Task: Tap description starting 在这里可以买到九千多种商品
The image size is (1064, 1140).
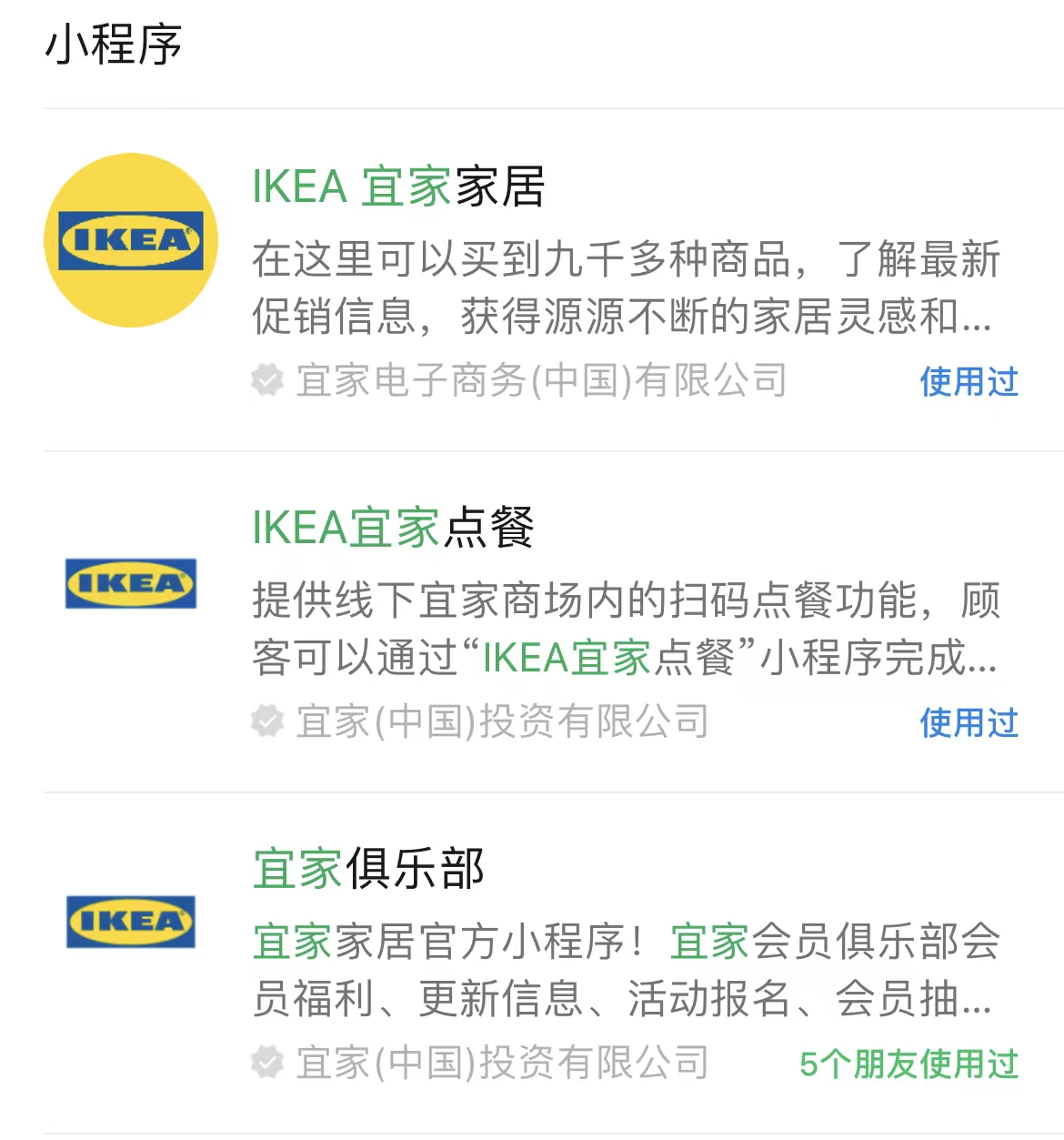Action: [x=626, y=288]
